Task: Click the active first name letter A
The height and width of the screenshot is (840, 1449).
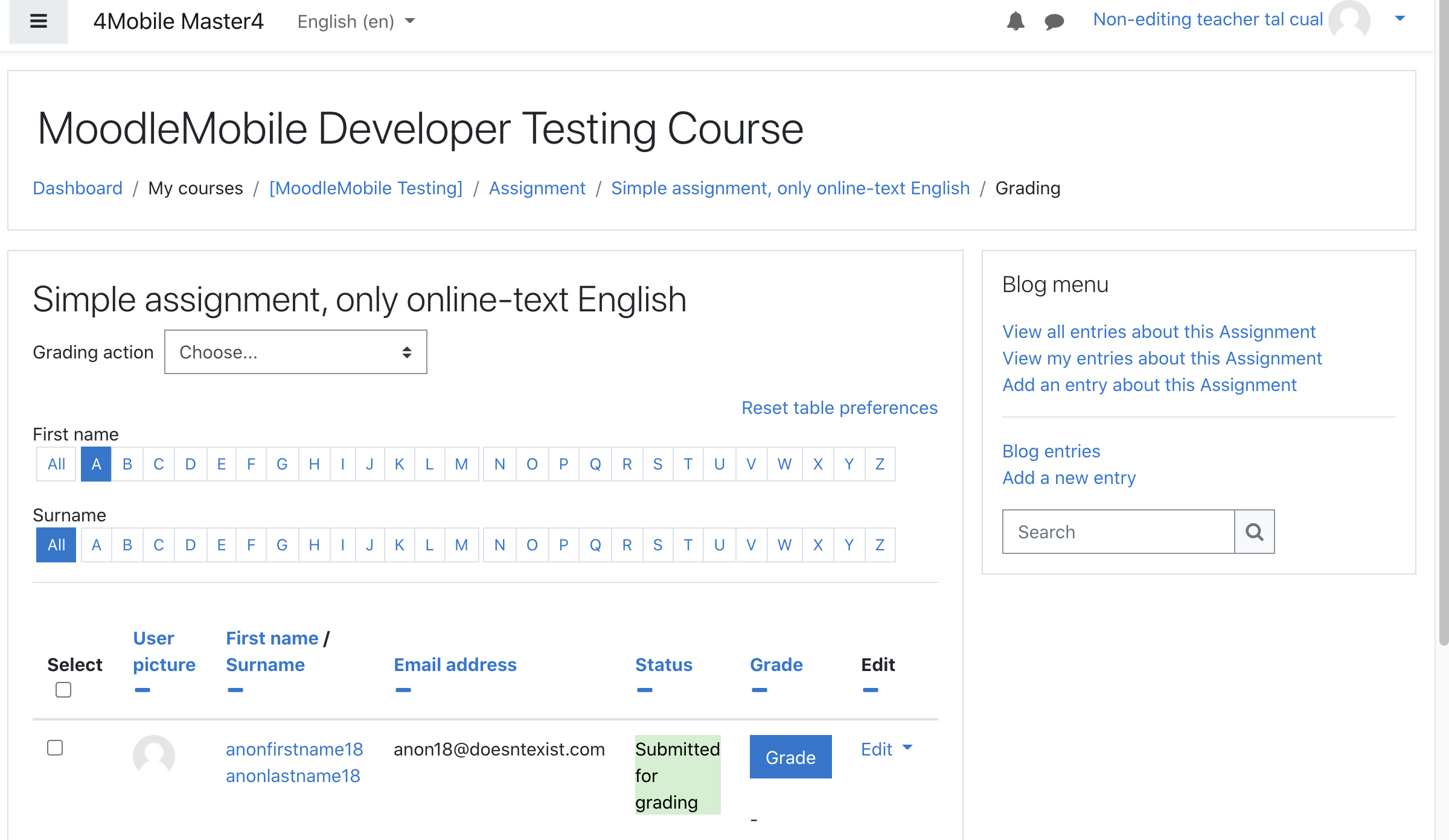Action: [96, 464]
